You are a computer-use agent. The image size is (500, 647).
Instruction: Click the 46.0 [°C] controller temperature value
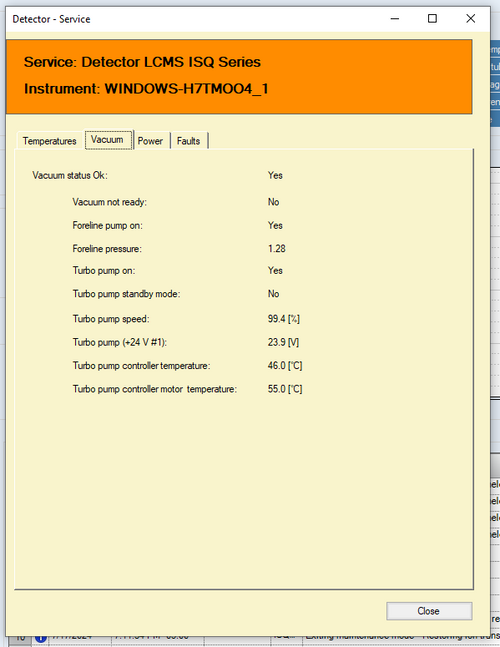click(x=285, y=366)
